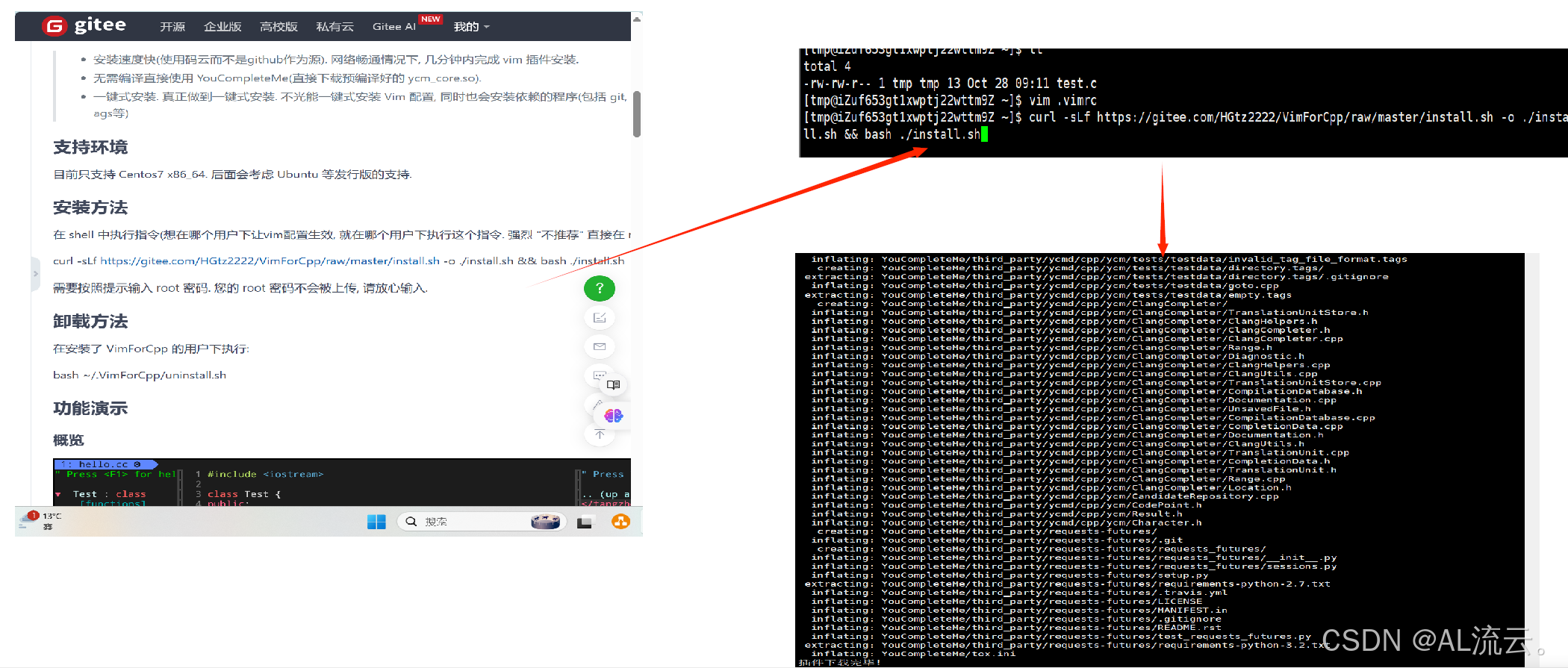The height and width of the screenshot is (668, 1568).
Task: Open the 私有云 menu item
Action: tap(335, 27)
